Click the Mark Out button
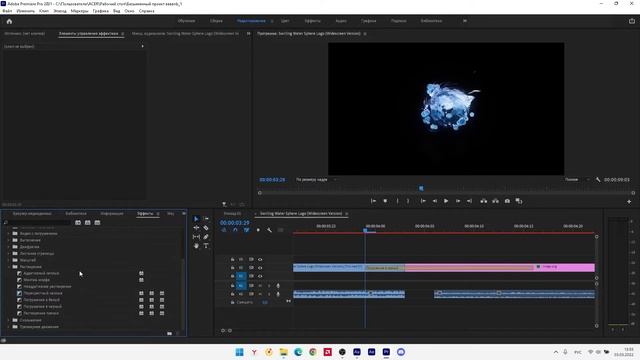This screenshot has height=360, width=640. coord(408,201)
